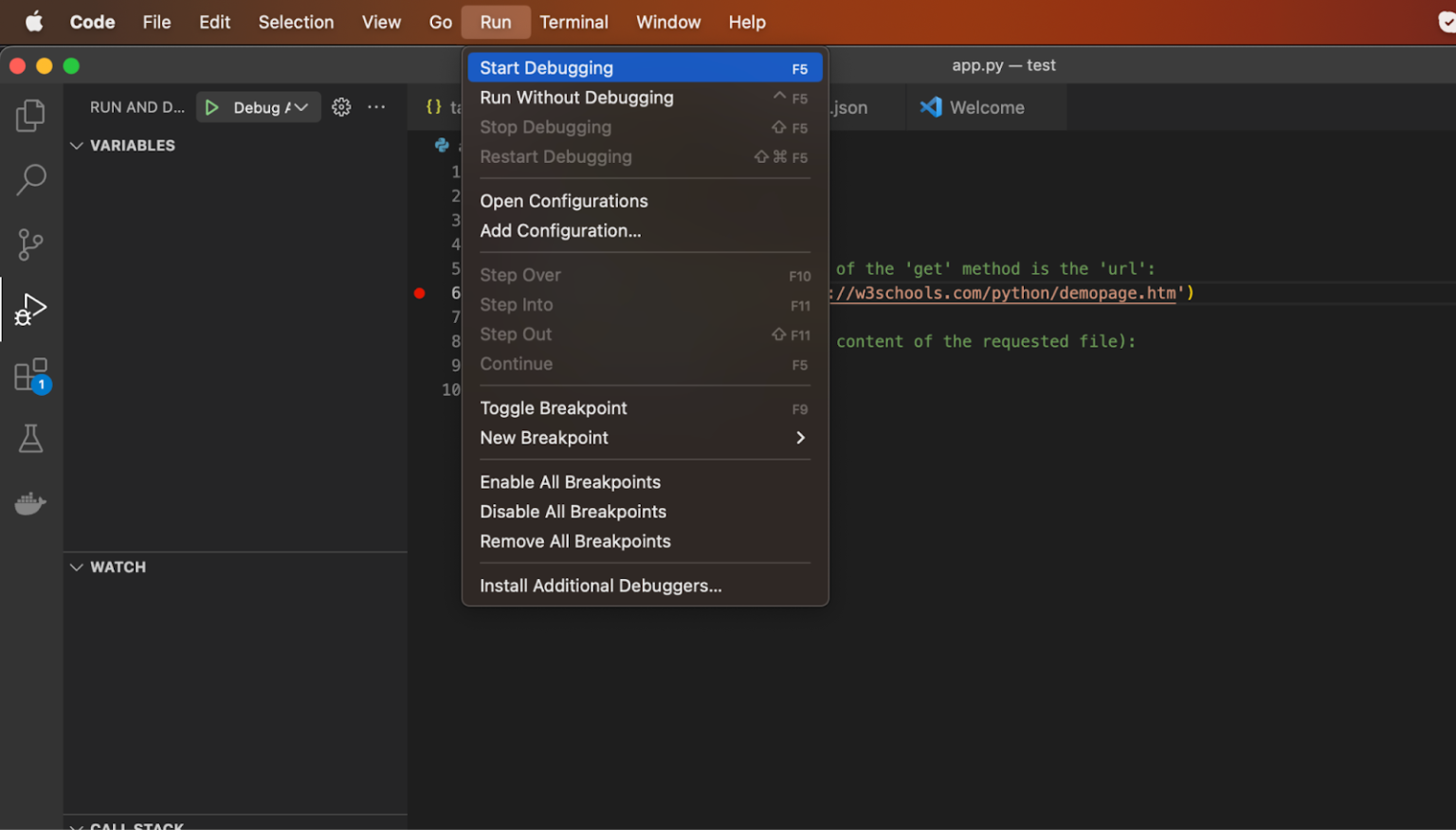This screenshot has height=830, width=1456.
Task: Select the Run and Debug bug icon
Action: (x=30, y=308)
